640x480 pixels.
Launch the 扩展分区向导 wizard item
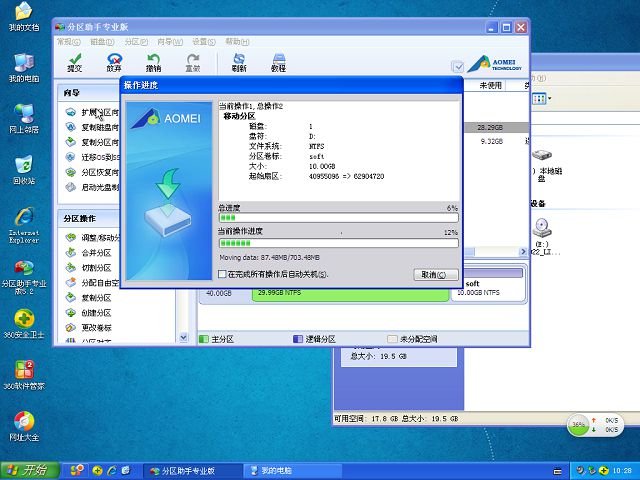[x=93, y=112]
